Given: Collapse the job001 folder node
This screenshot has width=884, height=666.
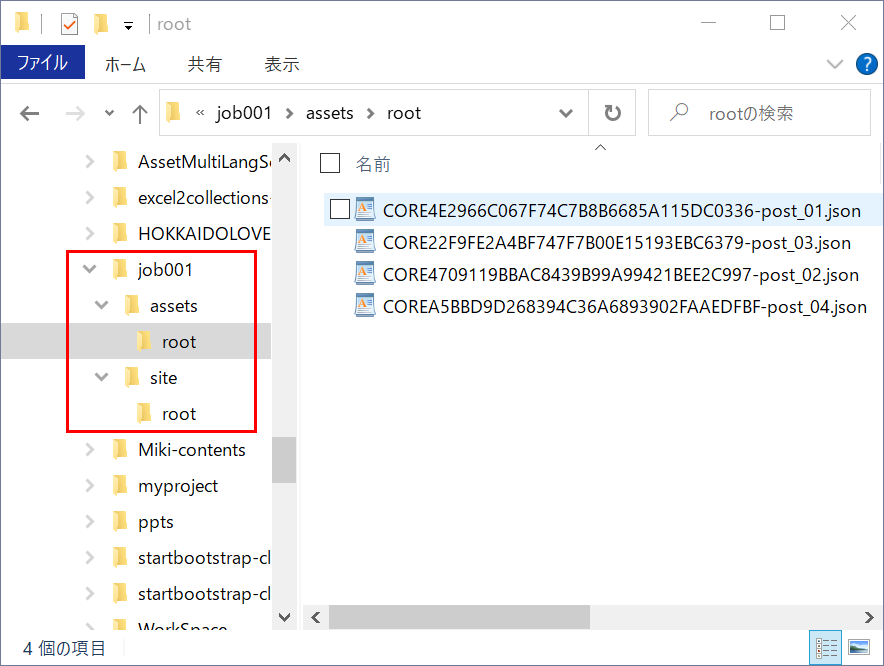Looking at the screenshot, I should pyautogui.click(x=90, y=269).
